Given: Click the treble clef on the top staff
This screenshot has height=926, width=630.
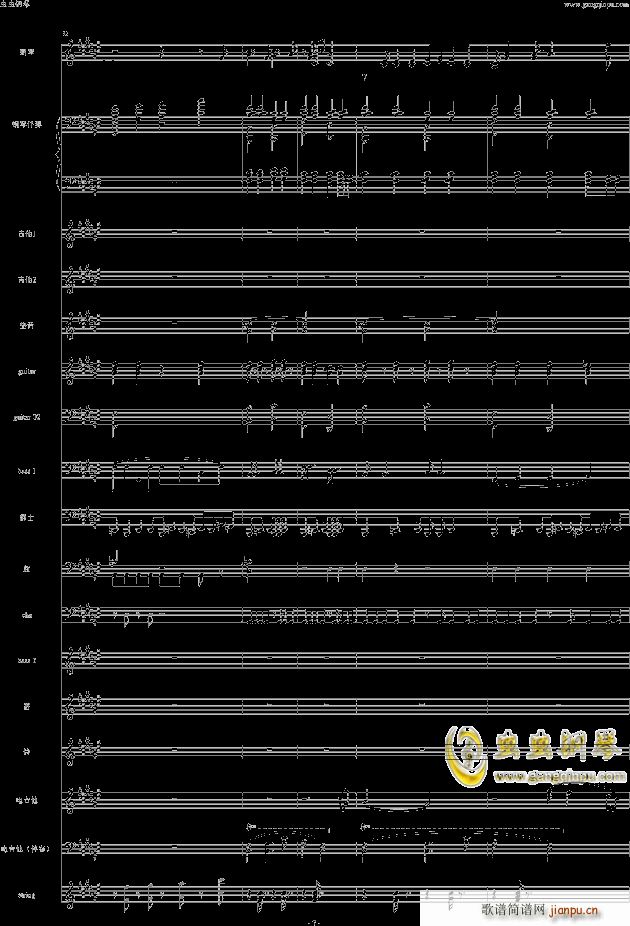Looking at the screenshot, I should pyautogui.click(x=68, y=52).
